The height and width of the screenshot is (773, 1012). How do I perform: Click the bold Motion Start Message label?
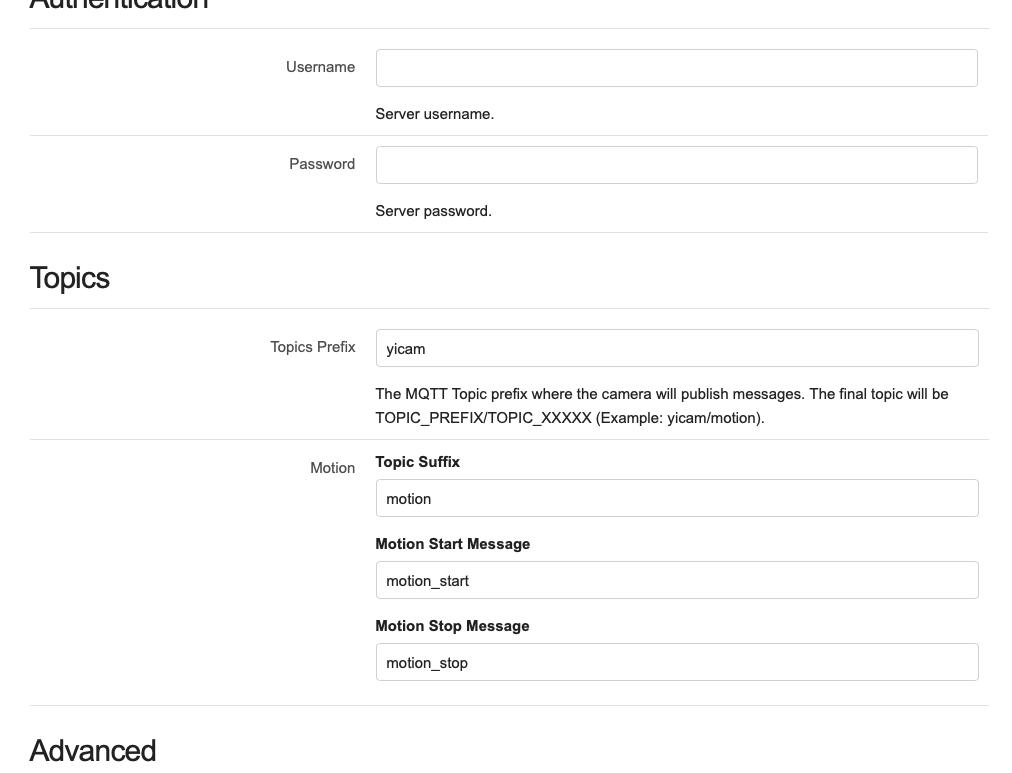pyautogui.click(x=452, y=544)
